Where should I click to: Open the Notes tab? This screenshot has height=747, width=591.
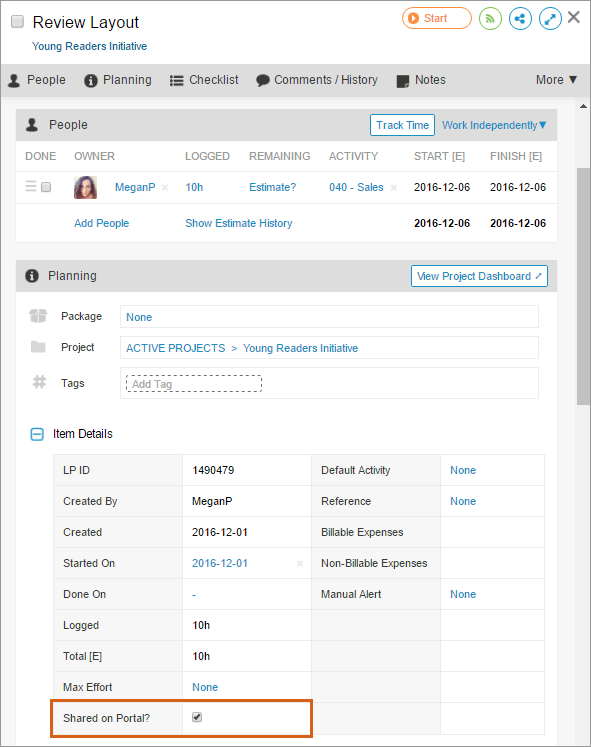tap(421, 80)
